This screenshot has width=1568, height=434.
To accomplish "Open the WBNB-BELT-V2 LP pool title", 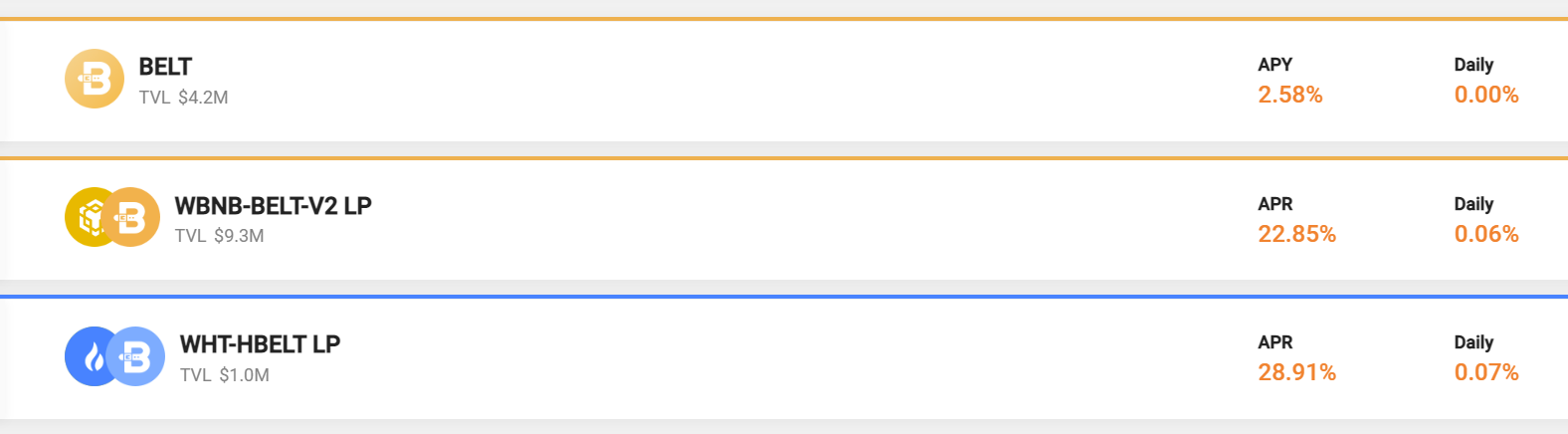I will point(273,206).
